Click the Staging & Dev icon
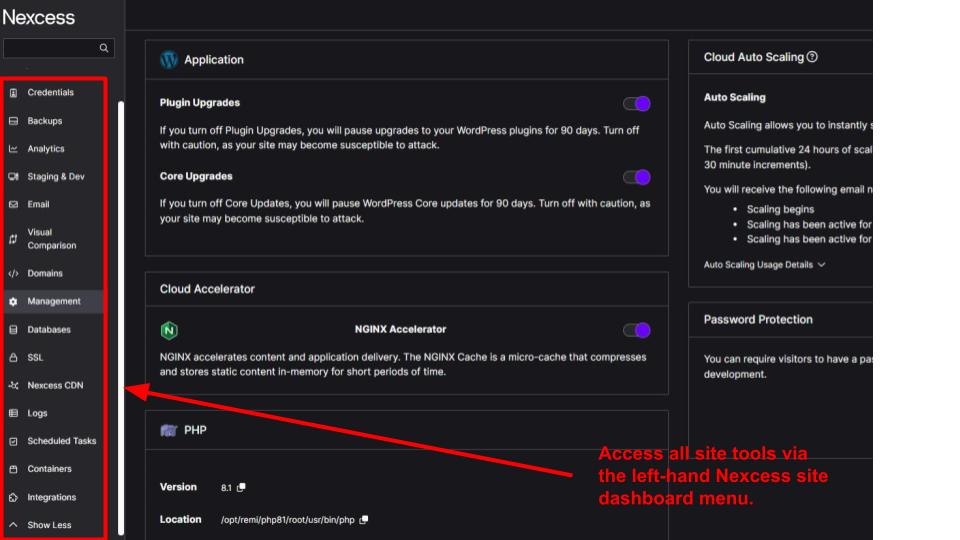This screenshot has height=540, width=960. [x=13, y=176]
